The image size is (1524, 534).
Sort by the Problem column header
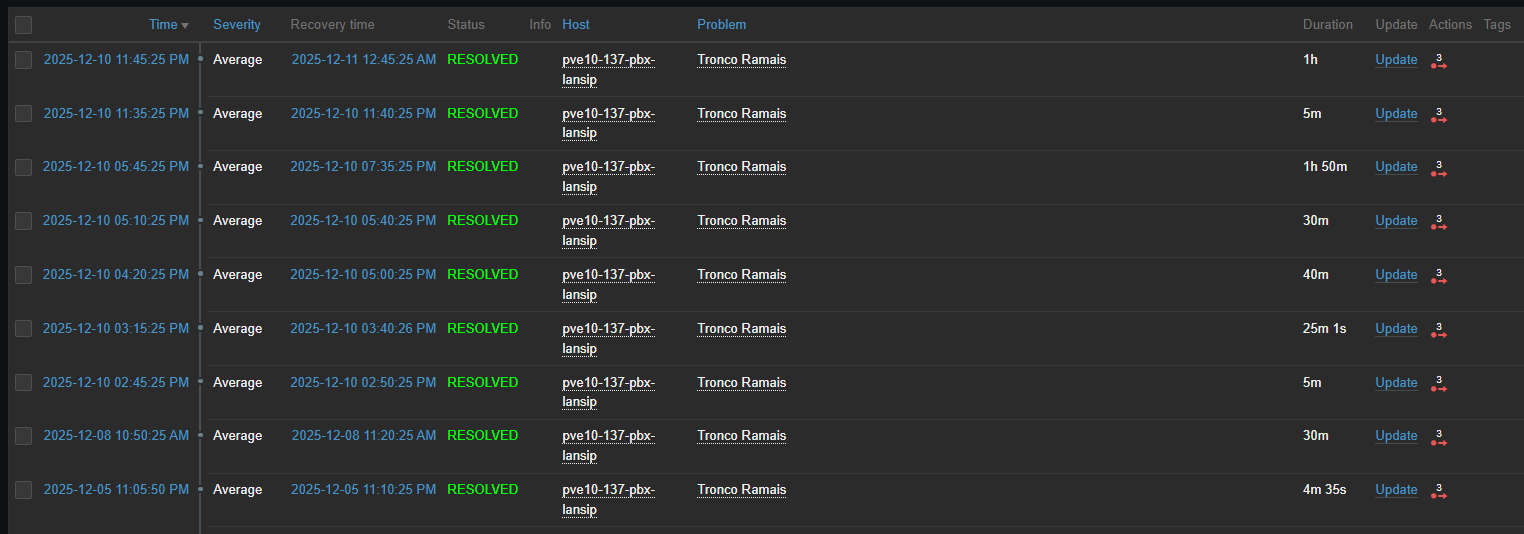[721, 25]
